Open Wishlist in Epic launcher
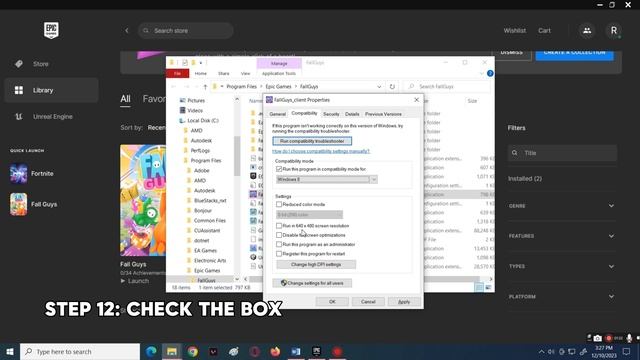Viewport: 640px width, 360px height. (x=514, y=31)
